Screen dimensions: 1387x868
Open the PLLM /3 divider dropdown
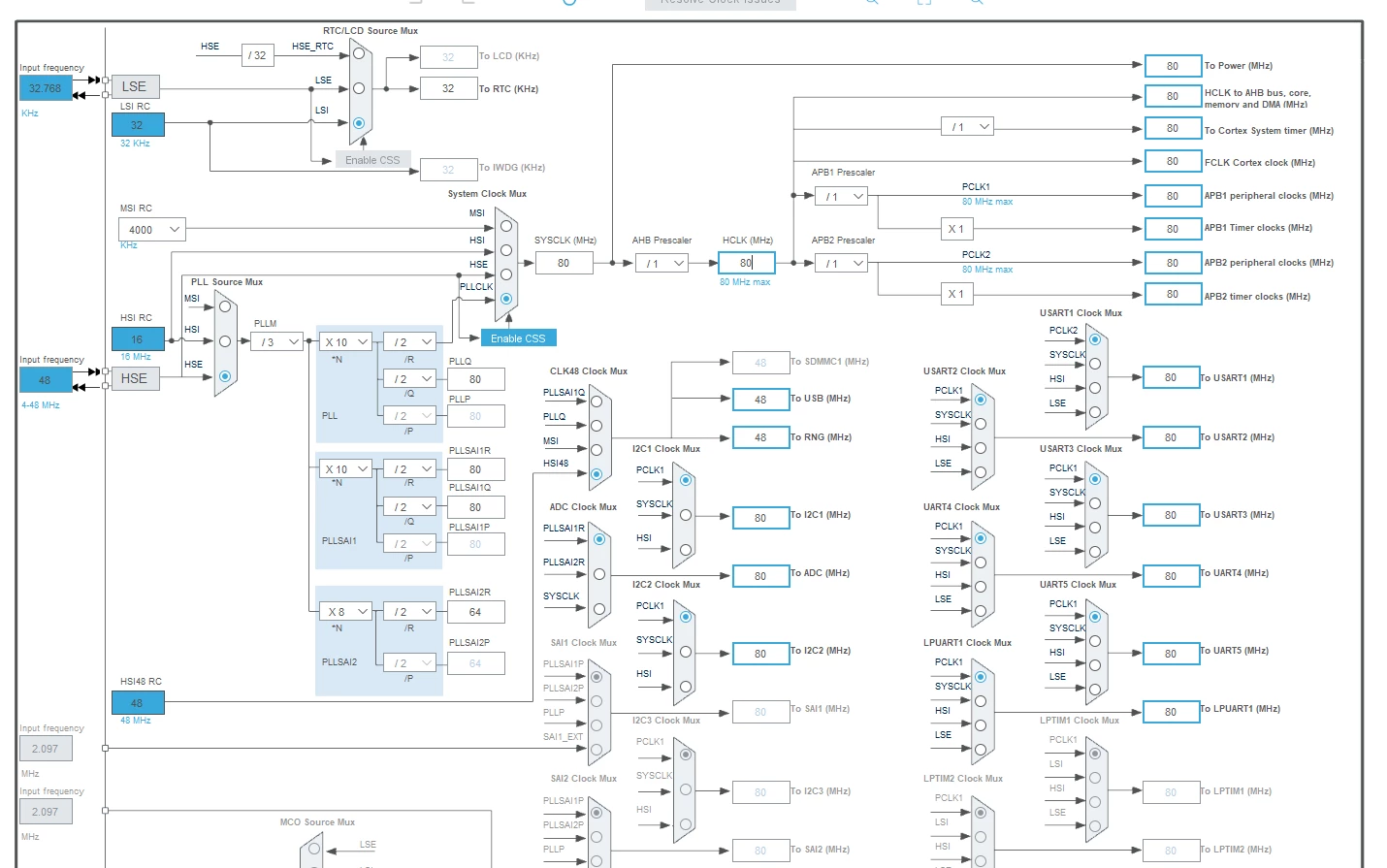point(277,342)
